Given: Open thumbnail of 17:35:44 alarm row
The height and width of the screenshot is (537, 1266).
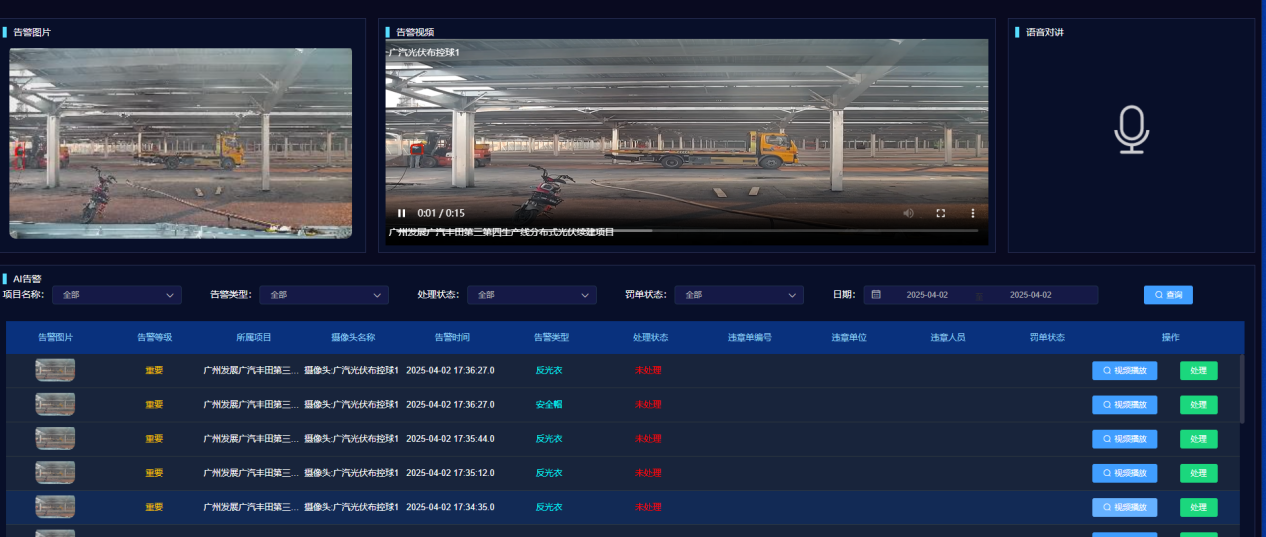Looking at the screenshot, I should point(55,438).
